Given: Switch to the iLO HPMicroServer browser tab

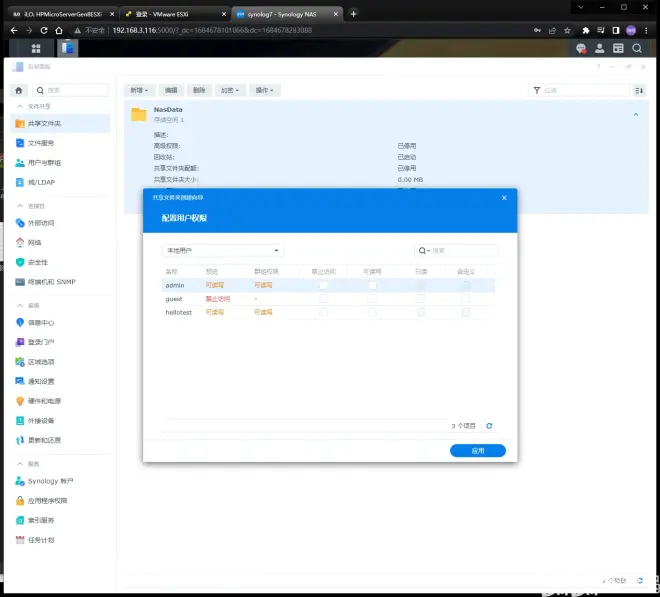Looking at the screenshot, I should pyautogui.click(x=62, y=14).
